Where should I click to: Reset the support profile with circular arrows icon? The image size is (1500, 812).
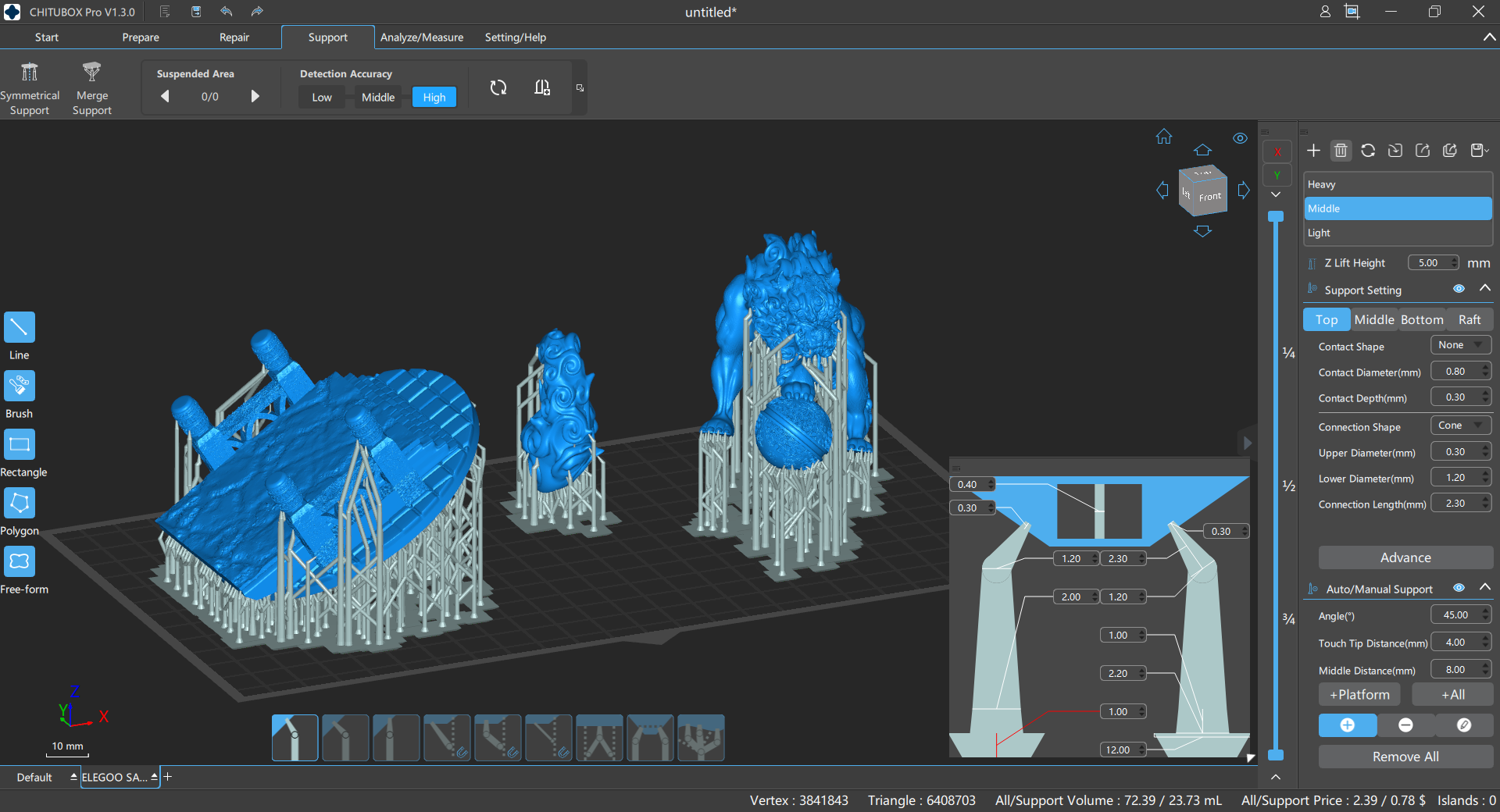click(x=1368, y=151)
